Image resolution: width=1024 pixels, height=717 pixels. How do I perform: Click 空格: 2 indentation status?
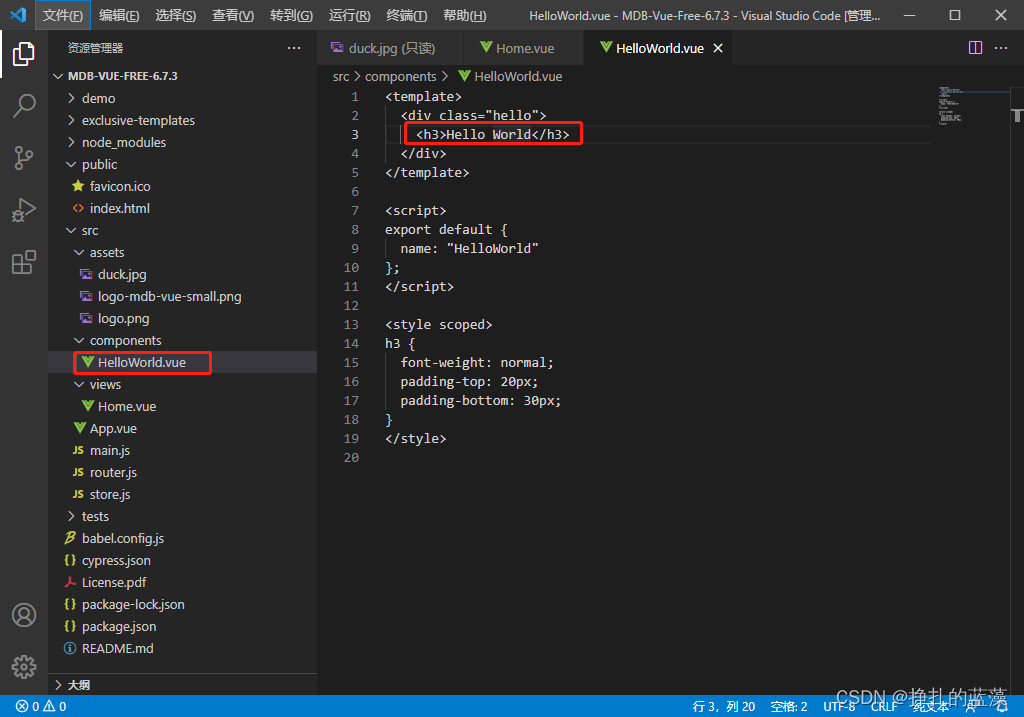pyautogui.click(x=789, y=707)
